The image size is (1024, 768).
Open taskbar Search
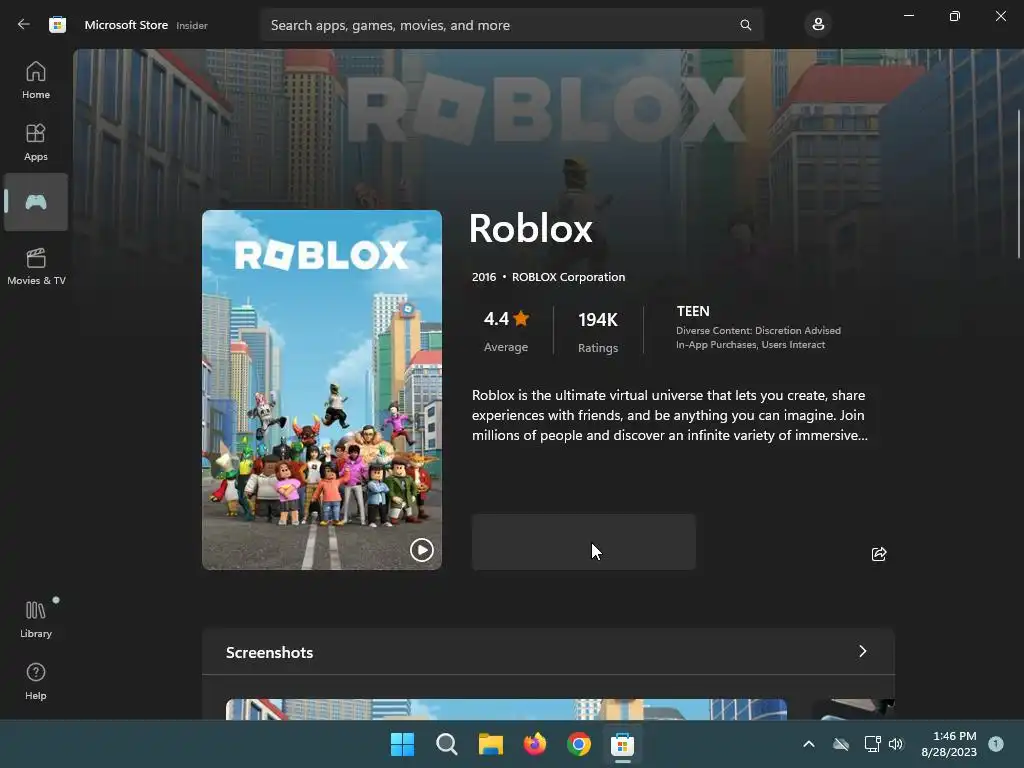click(x=447, y=744)
